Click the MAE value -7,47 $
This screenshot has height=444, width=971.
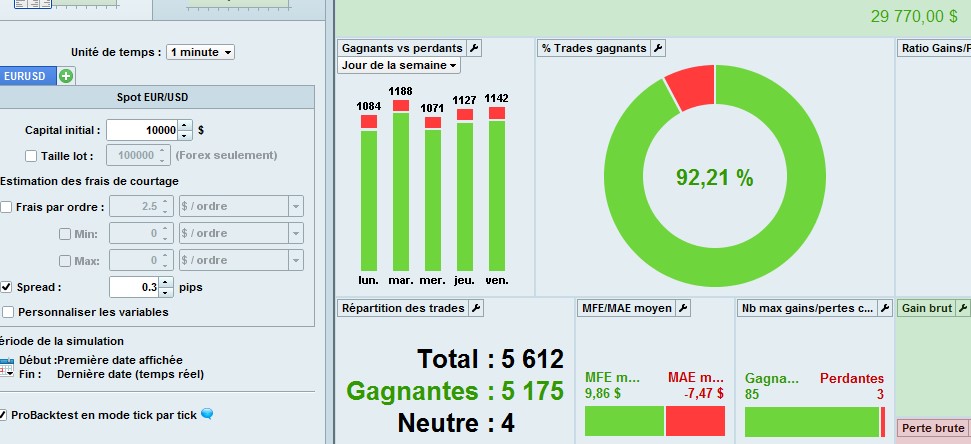[704, 393]
